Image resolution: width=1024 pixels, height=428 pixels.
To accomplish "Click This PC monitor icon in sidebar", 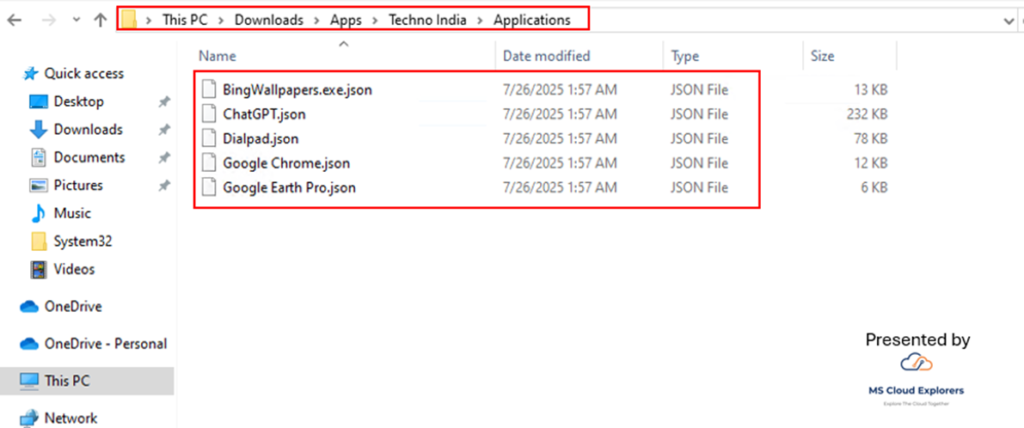I will [29, 381].
